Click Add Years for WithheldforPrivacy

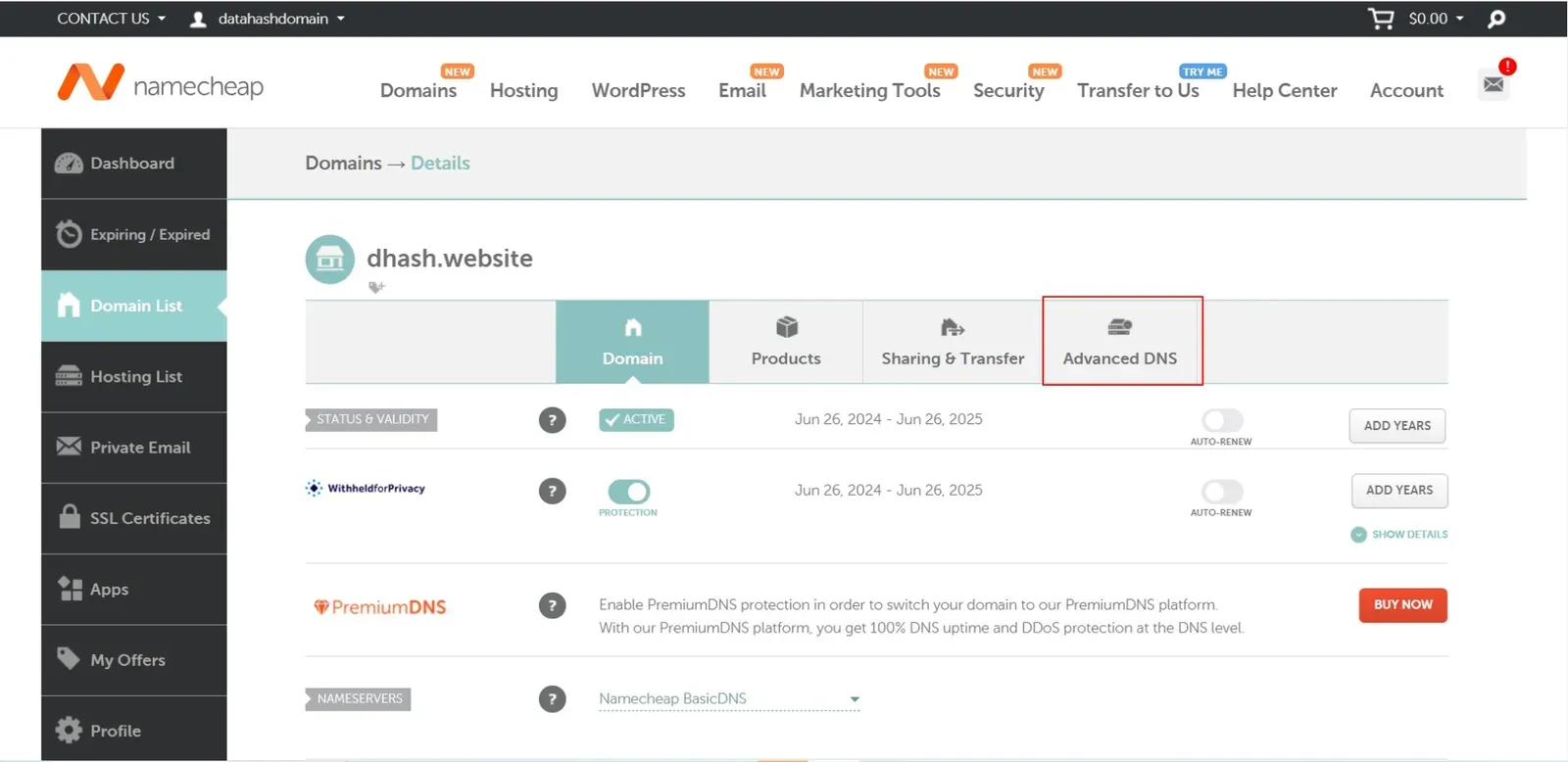(1399, 491)
